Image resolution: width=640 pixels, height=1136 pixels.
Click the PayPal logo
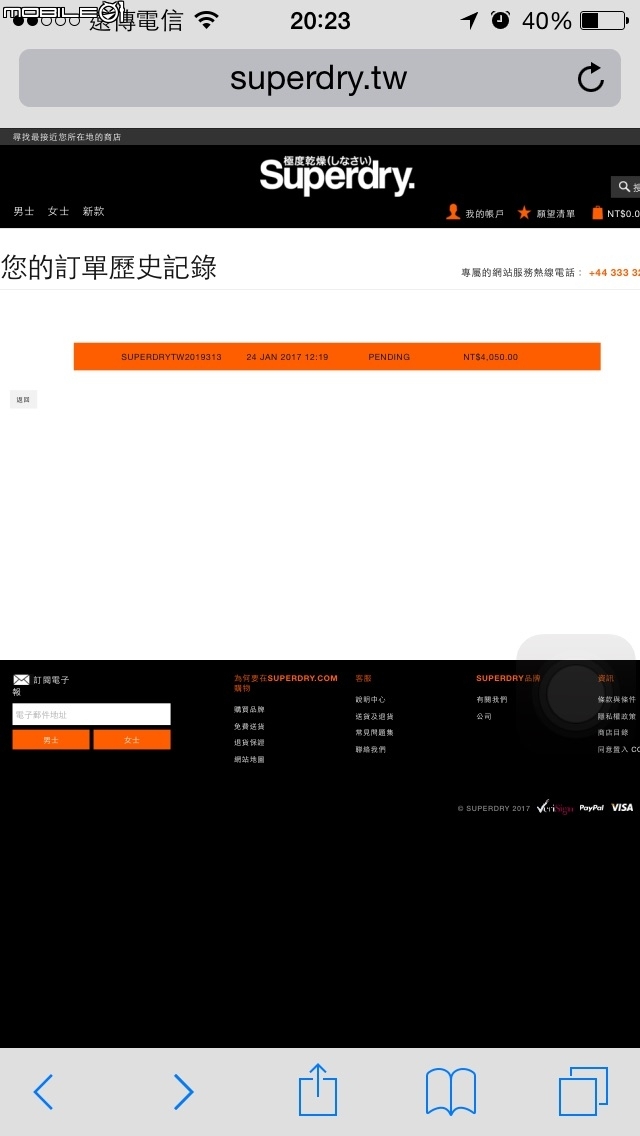click(591, 807)
